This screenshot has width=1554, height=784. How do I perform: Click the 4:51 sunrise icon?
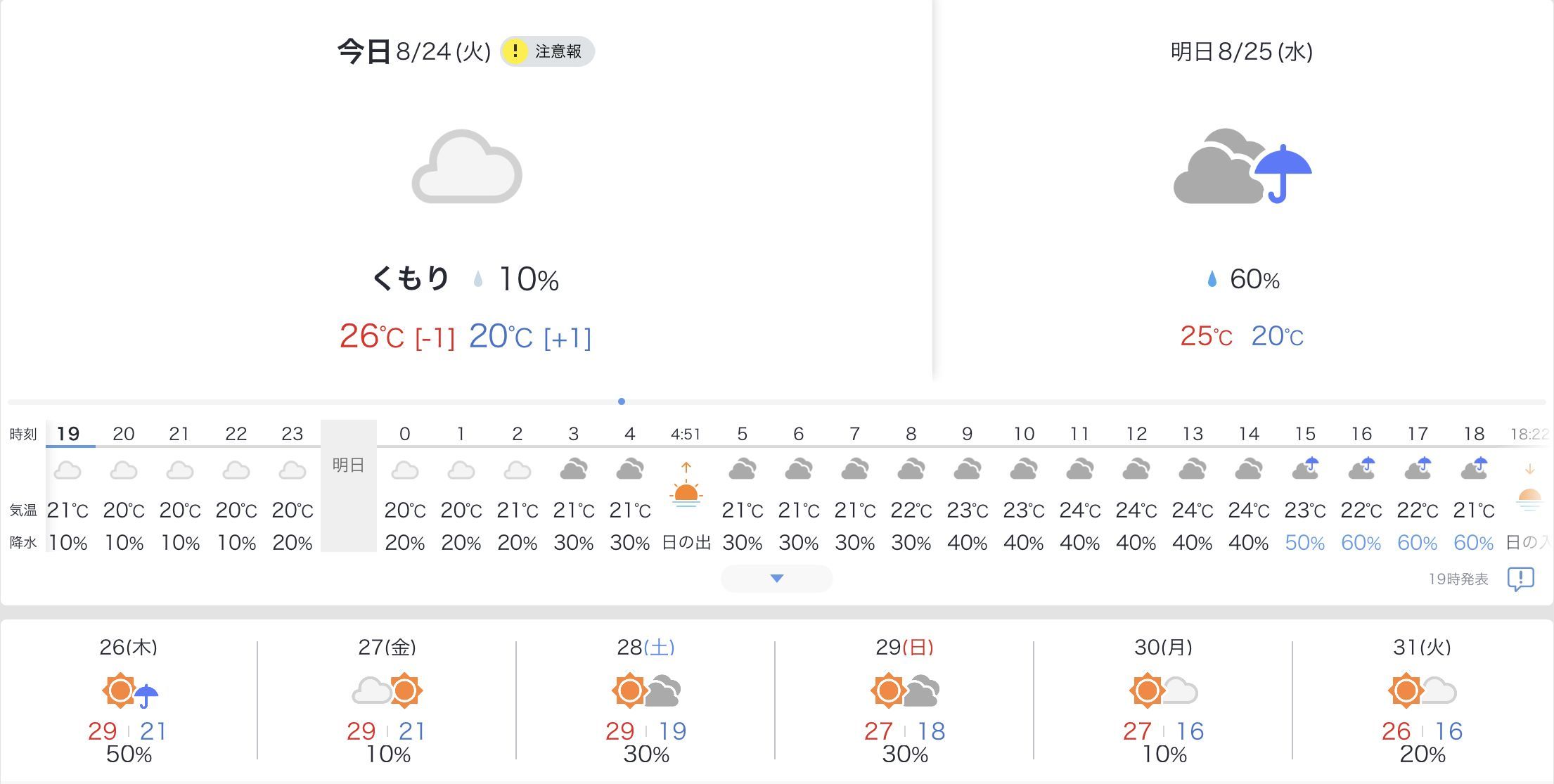click(686, 484)
